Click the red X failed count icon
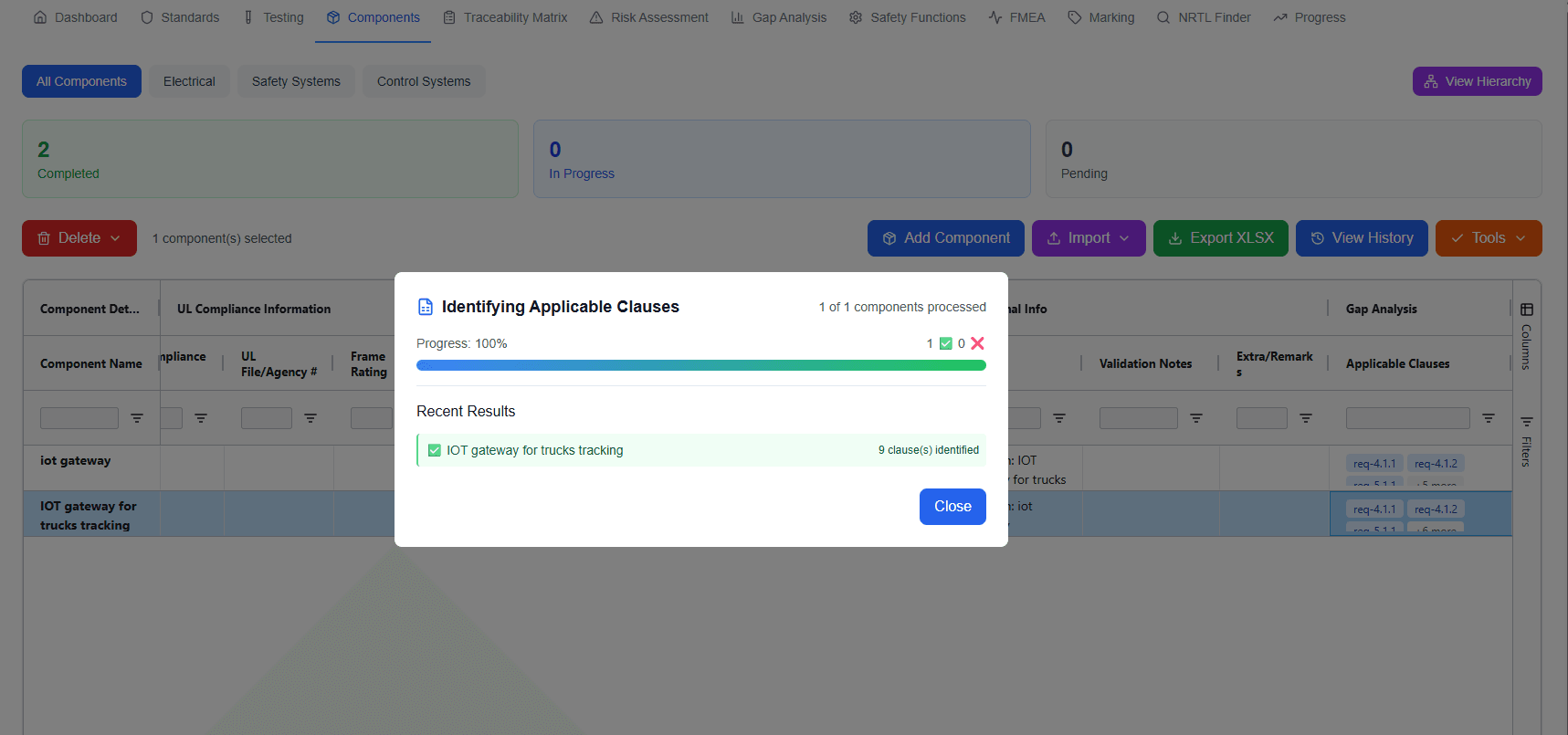The height and width of the screenshot is (735, 1568). pos(977,343)
